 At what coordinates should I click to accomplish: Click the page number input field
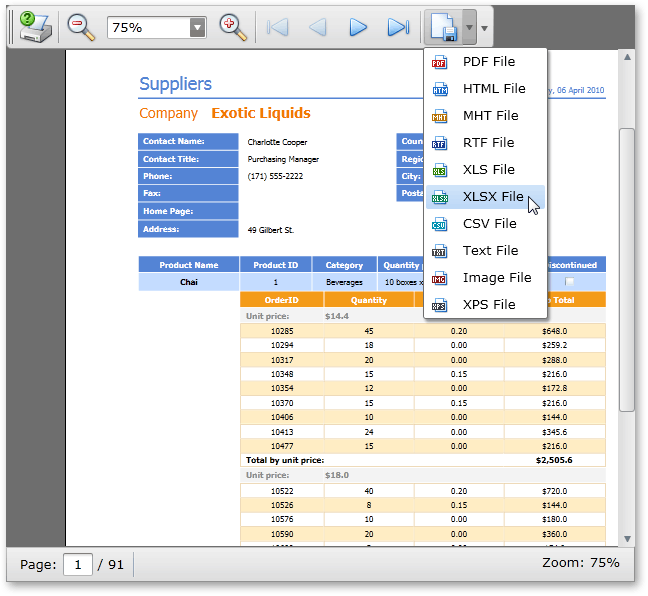(77, 565)
